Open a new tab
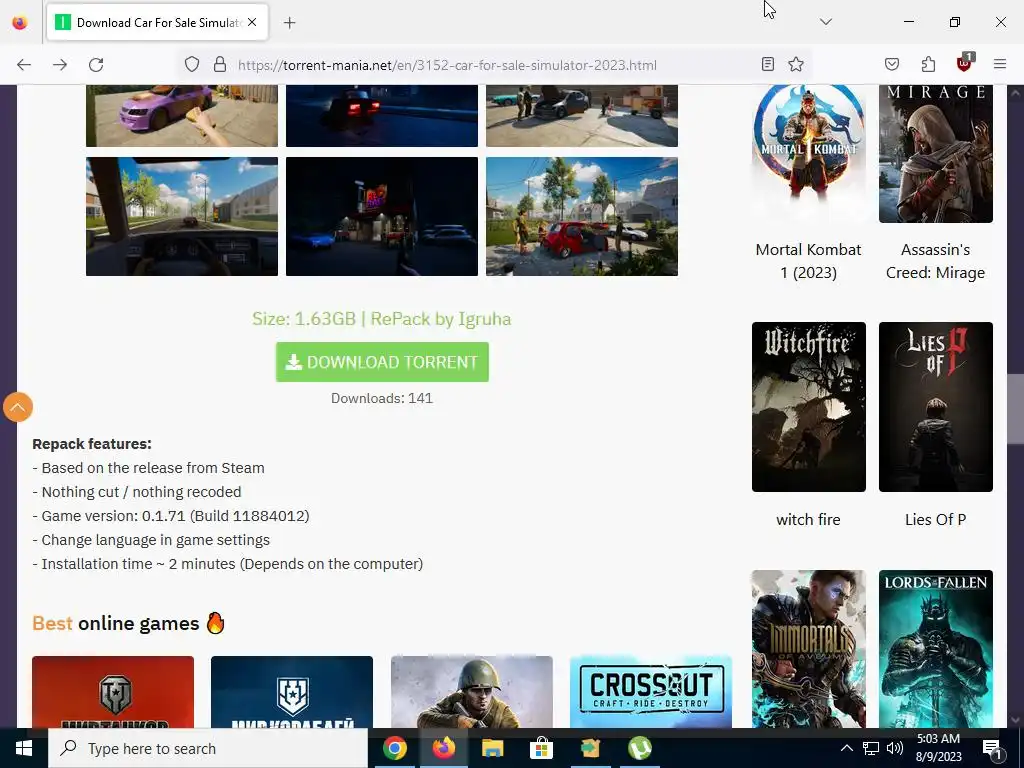 tap(290, 23)
